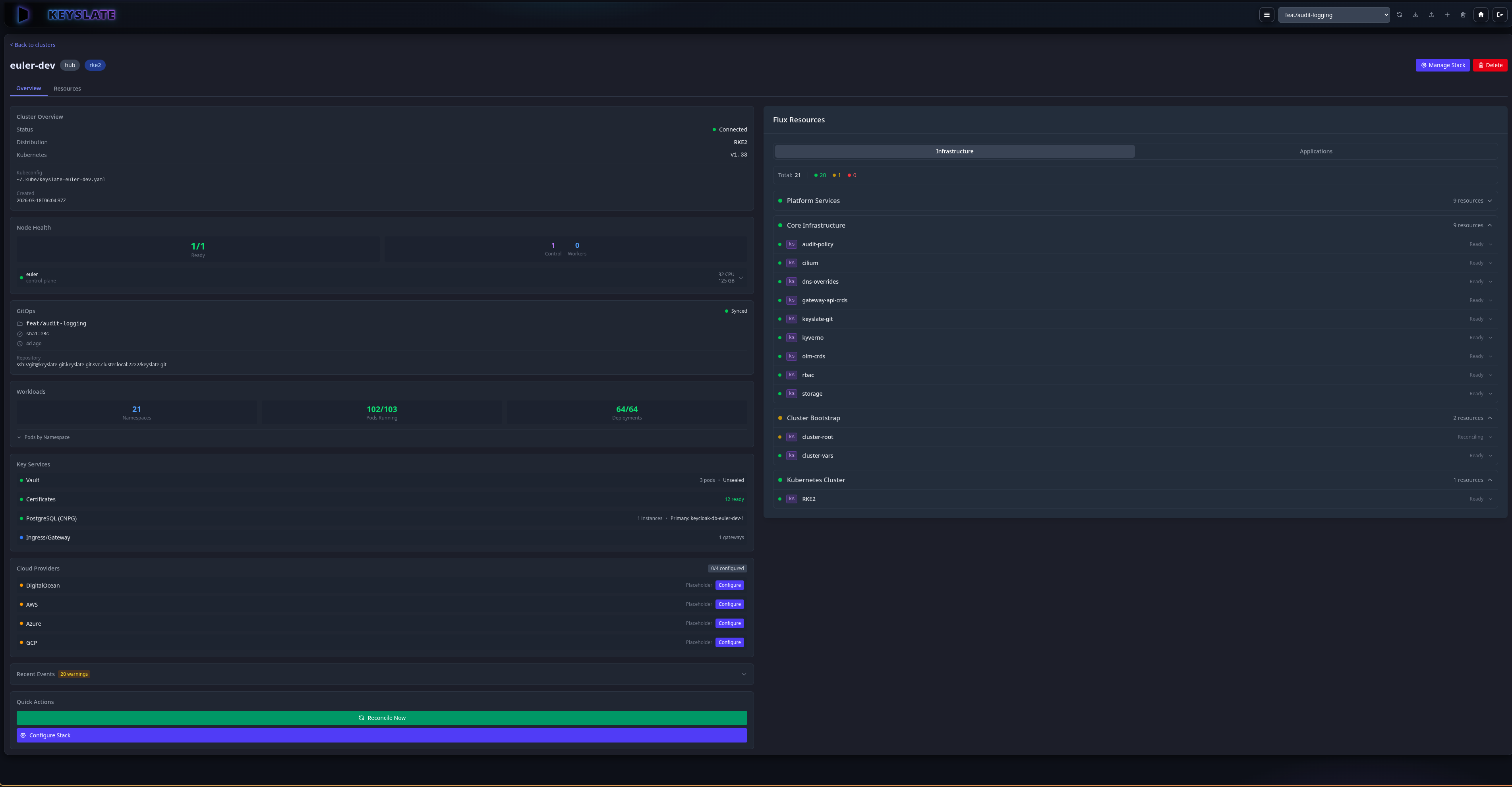
Task: Click the ks badge next to RKE2
Action: pos(791,499)
